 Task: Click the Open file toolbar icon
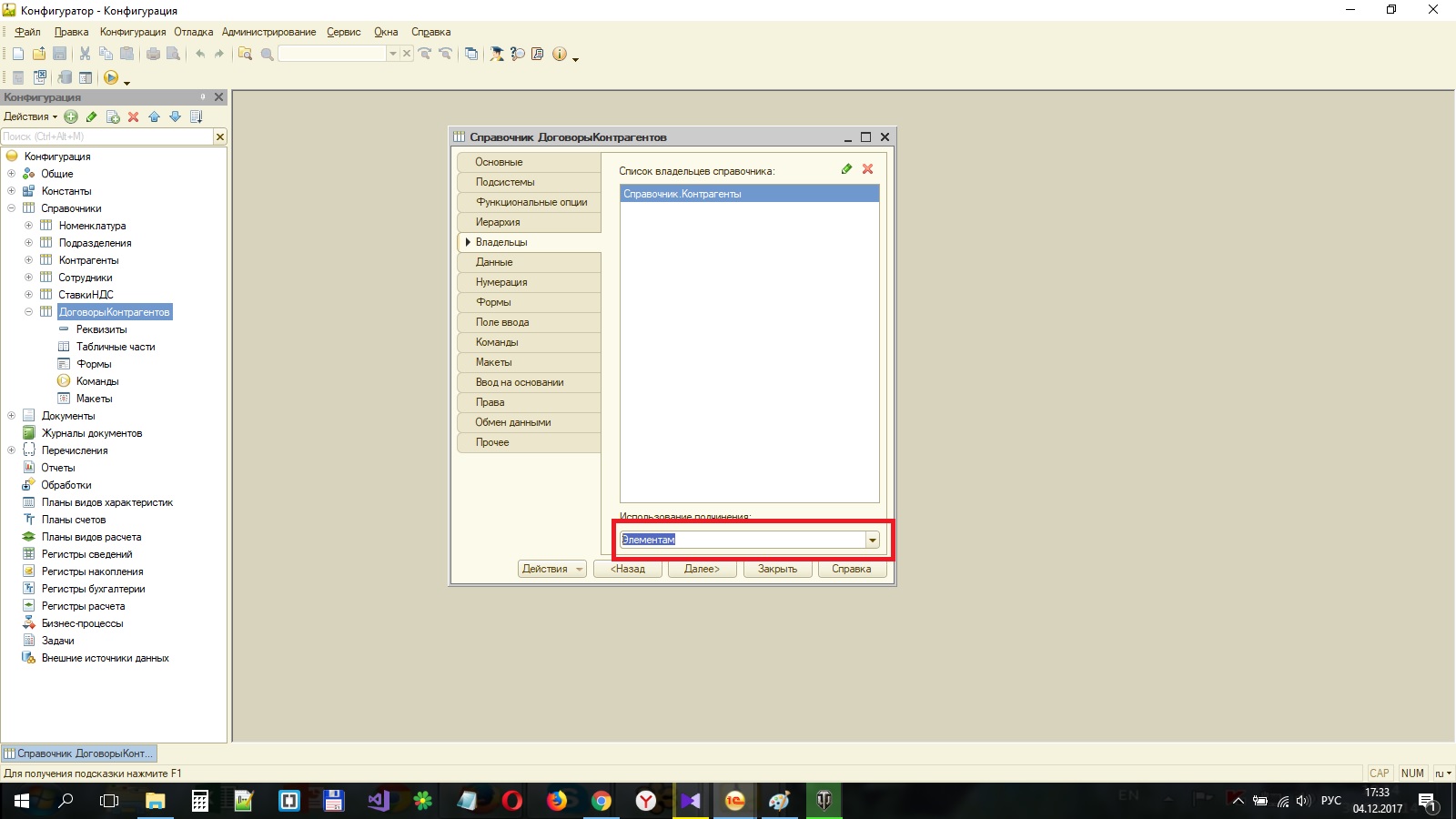click(39, 54)
